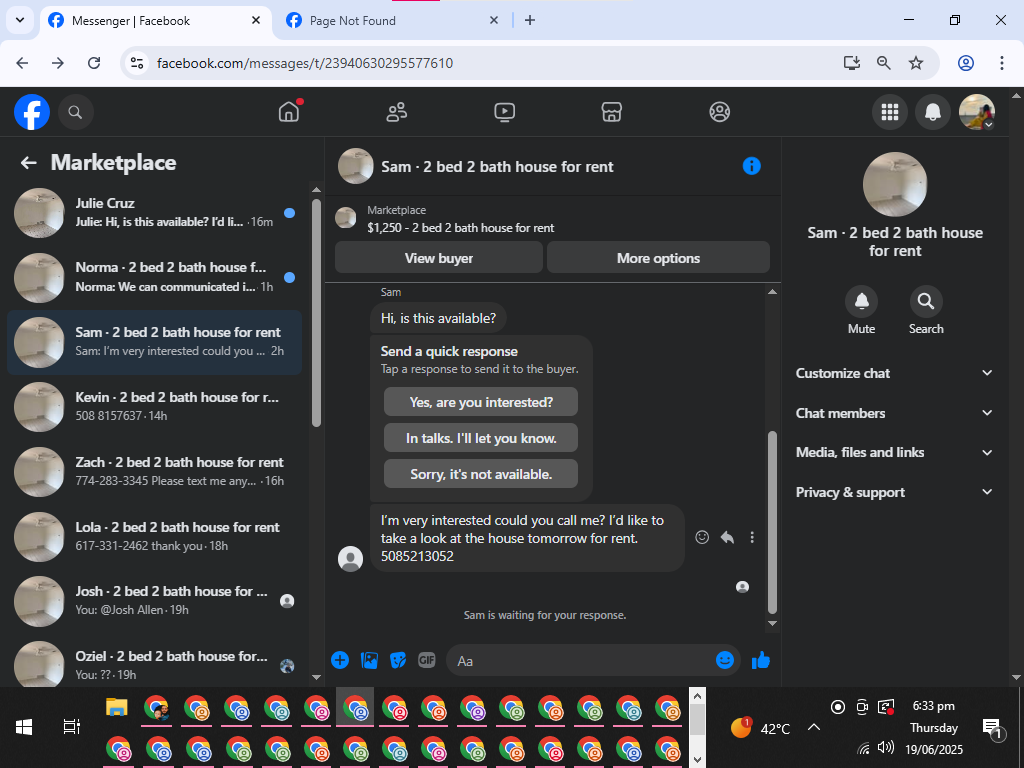This screenshot has height=768, width=1024.
Task: Reply to Sam's message arrow
Action: 727,537
